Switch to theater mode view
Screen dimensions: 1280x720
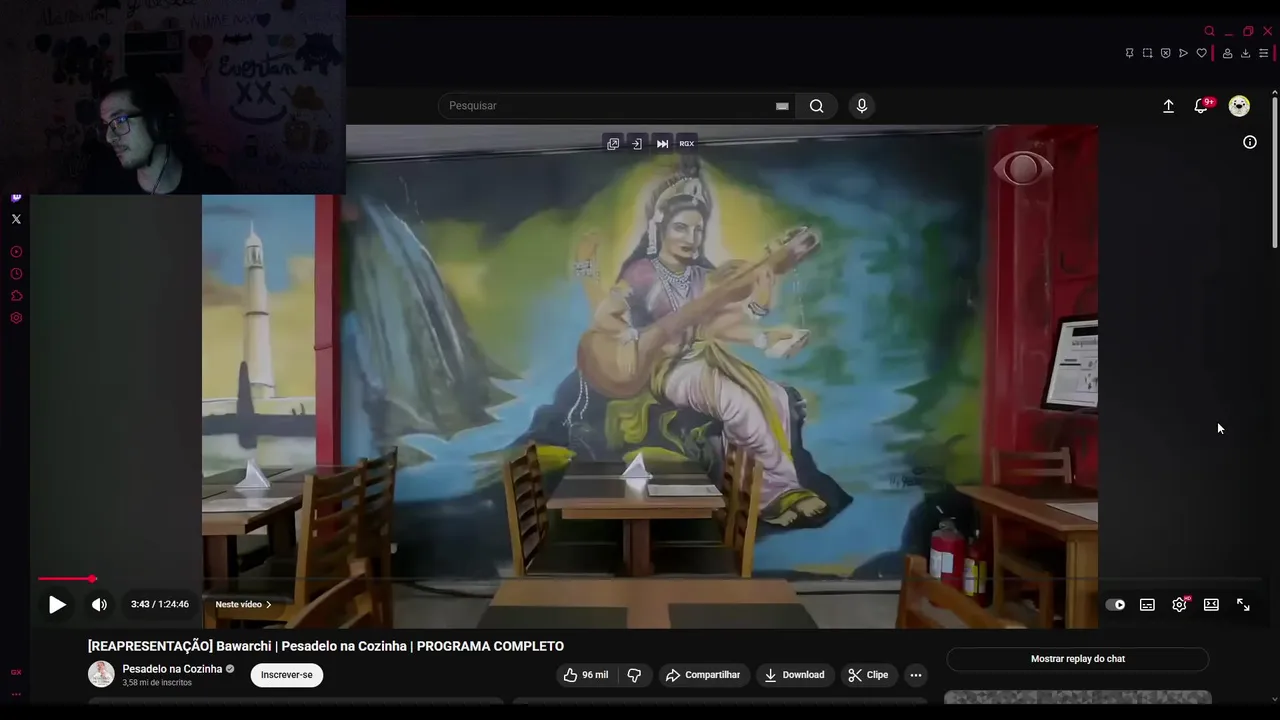1211,605
